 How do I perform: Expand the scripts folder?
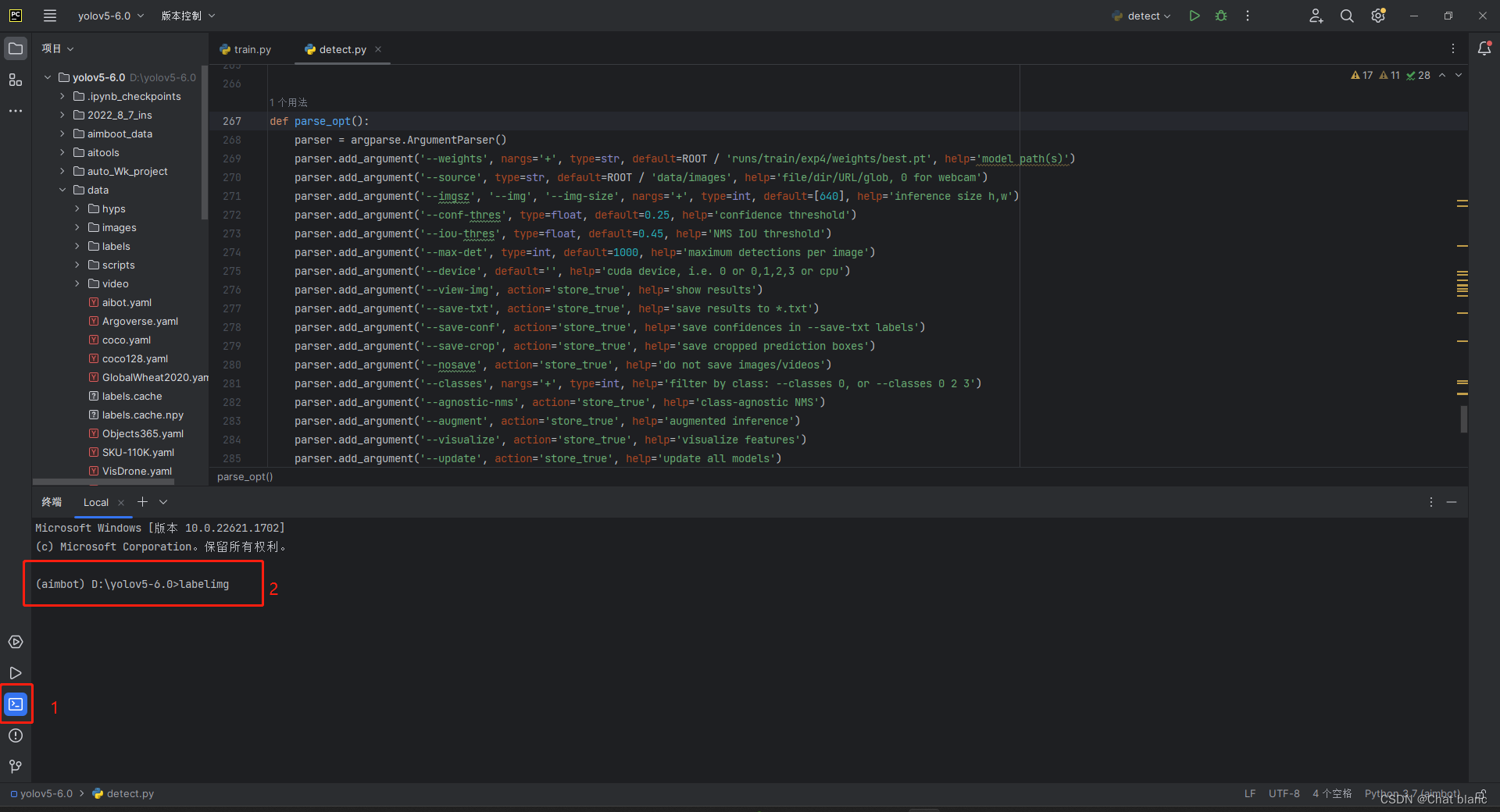[x=77, y=265]
